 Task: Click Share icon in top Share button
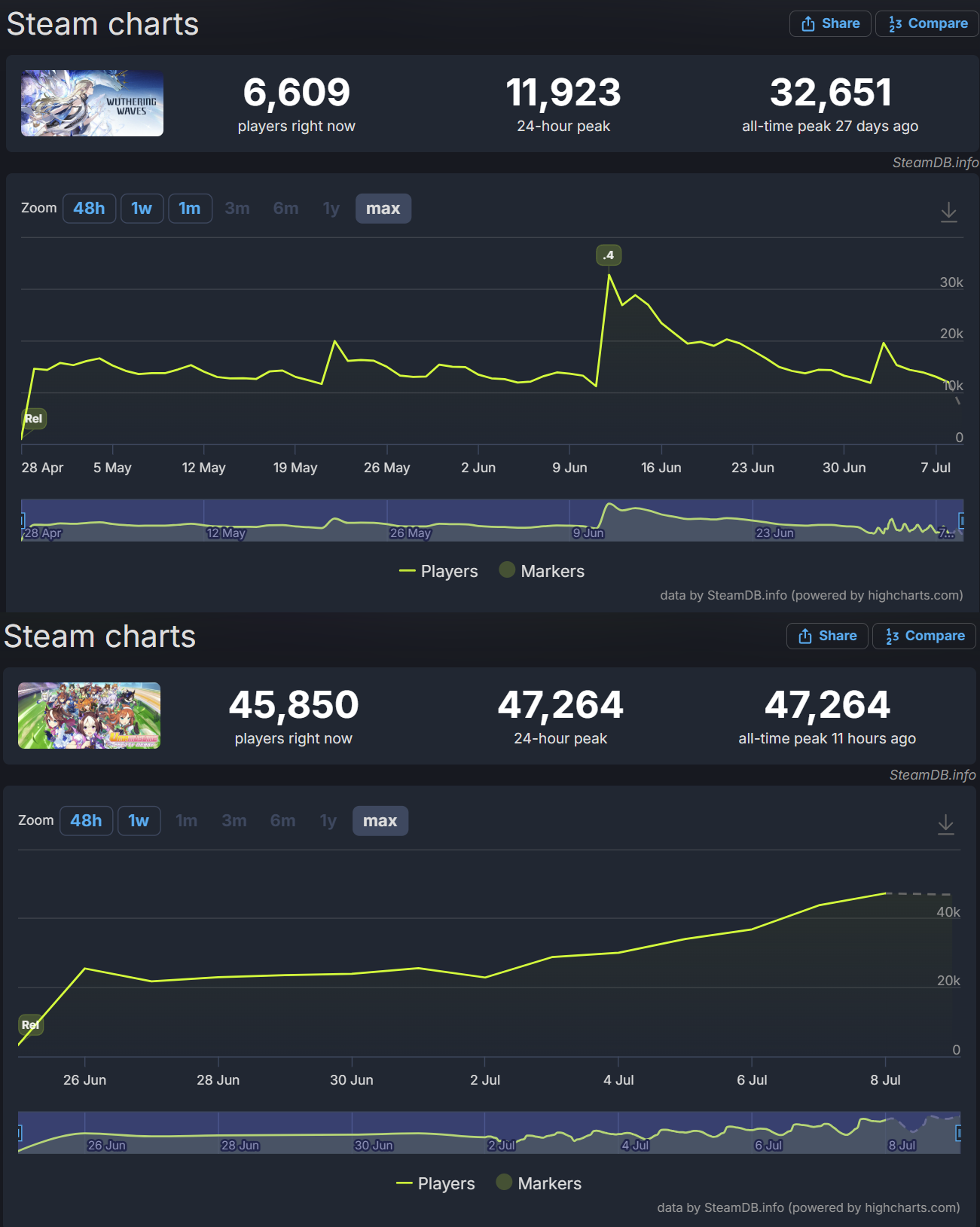coord(808,23)
